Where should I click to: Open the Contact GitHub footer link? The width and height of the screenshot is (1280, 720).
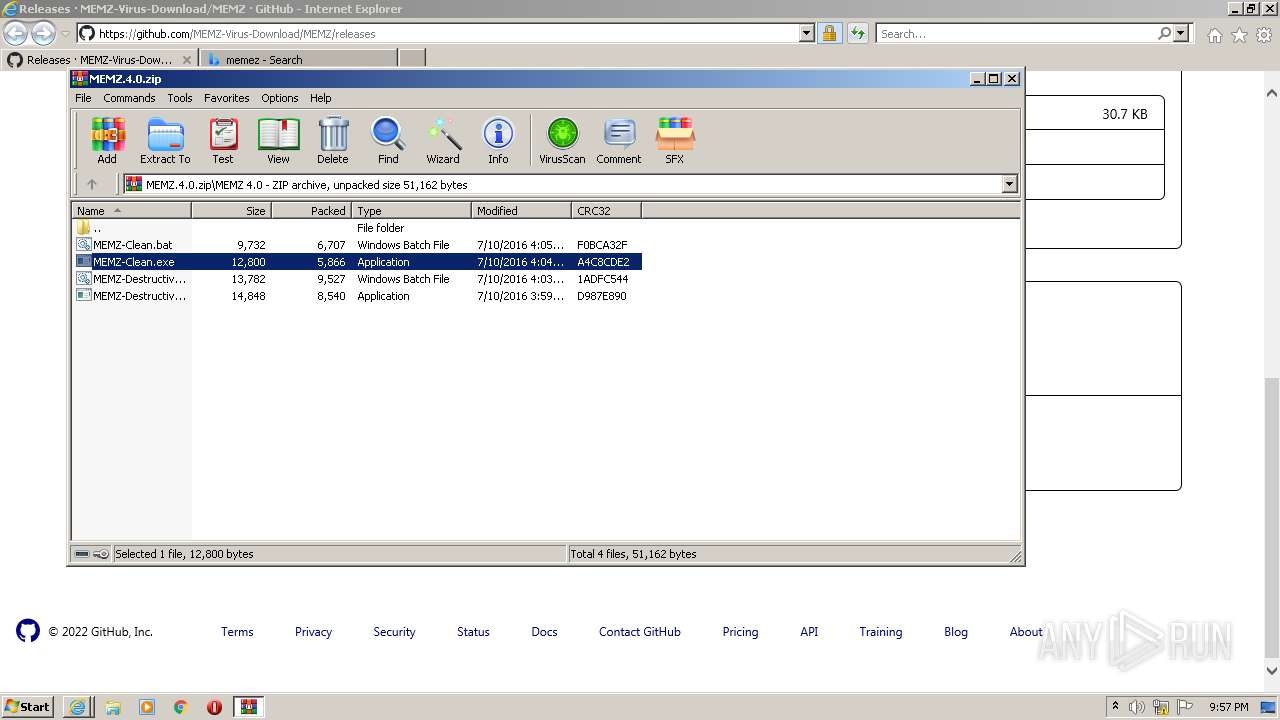[x=640, y=632]
